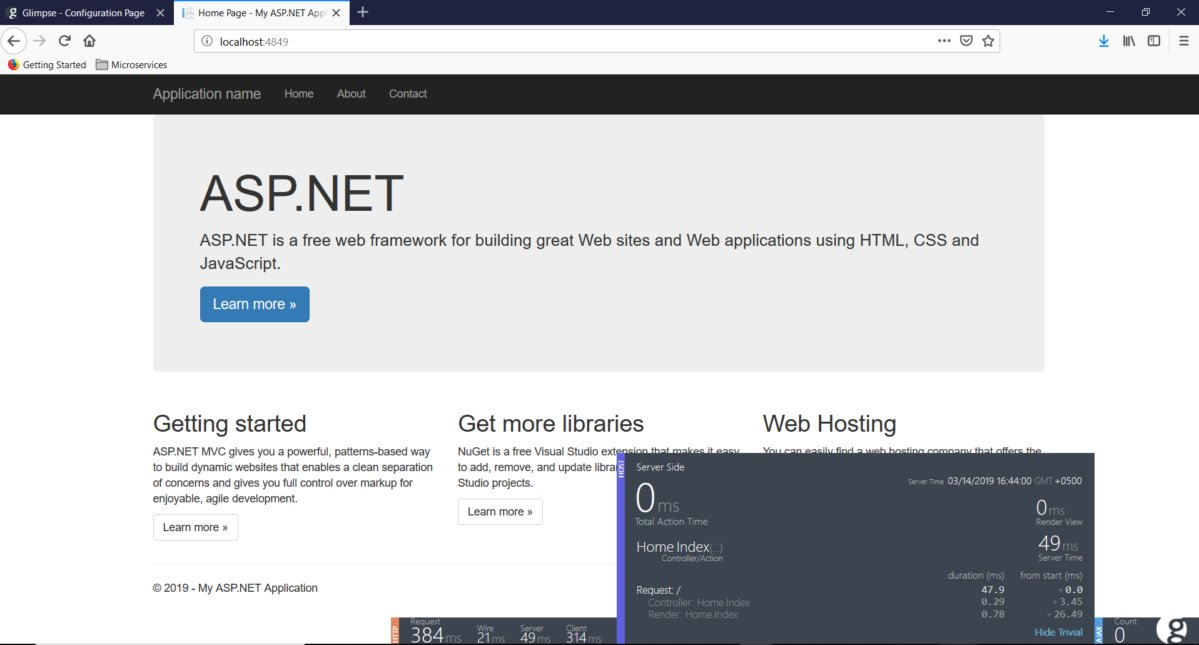The image size is (1199, 645).
Task: Open Microservices bookmarks folder
Action: pos(132,65)
